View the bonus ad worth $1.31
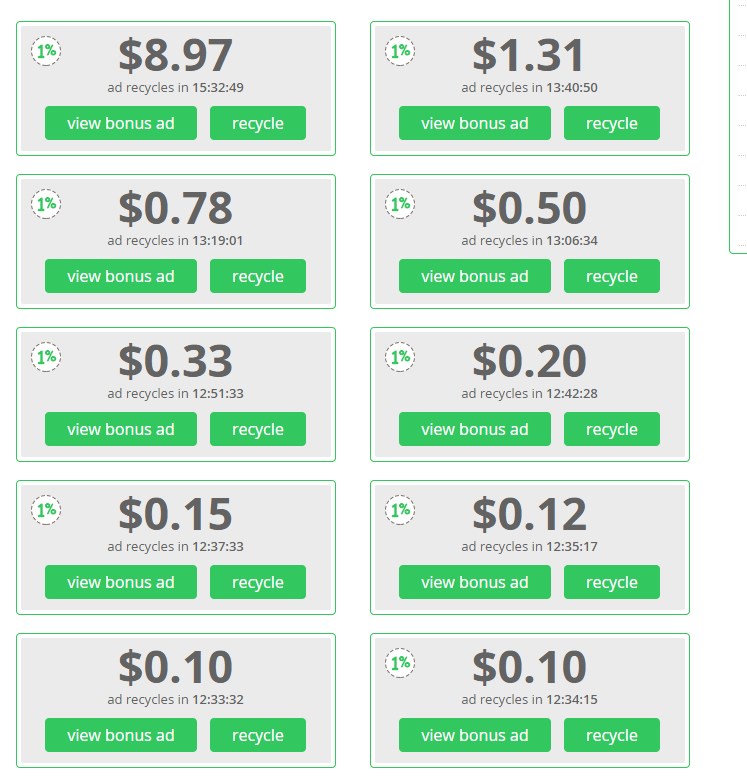This screenshot has height=784, width=747. click(x=475, y=123)
